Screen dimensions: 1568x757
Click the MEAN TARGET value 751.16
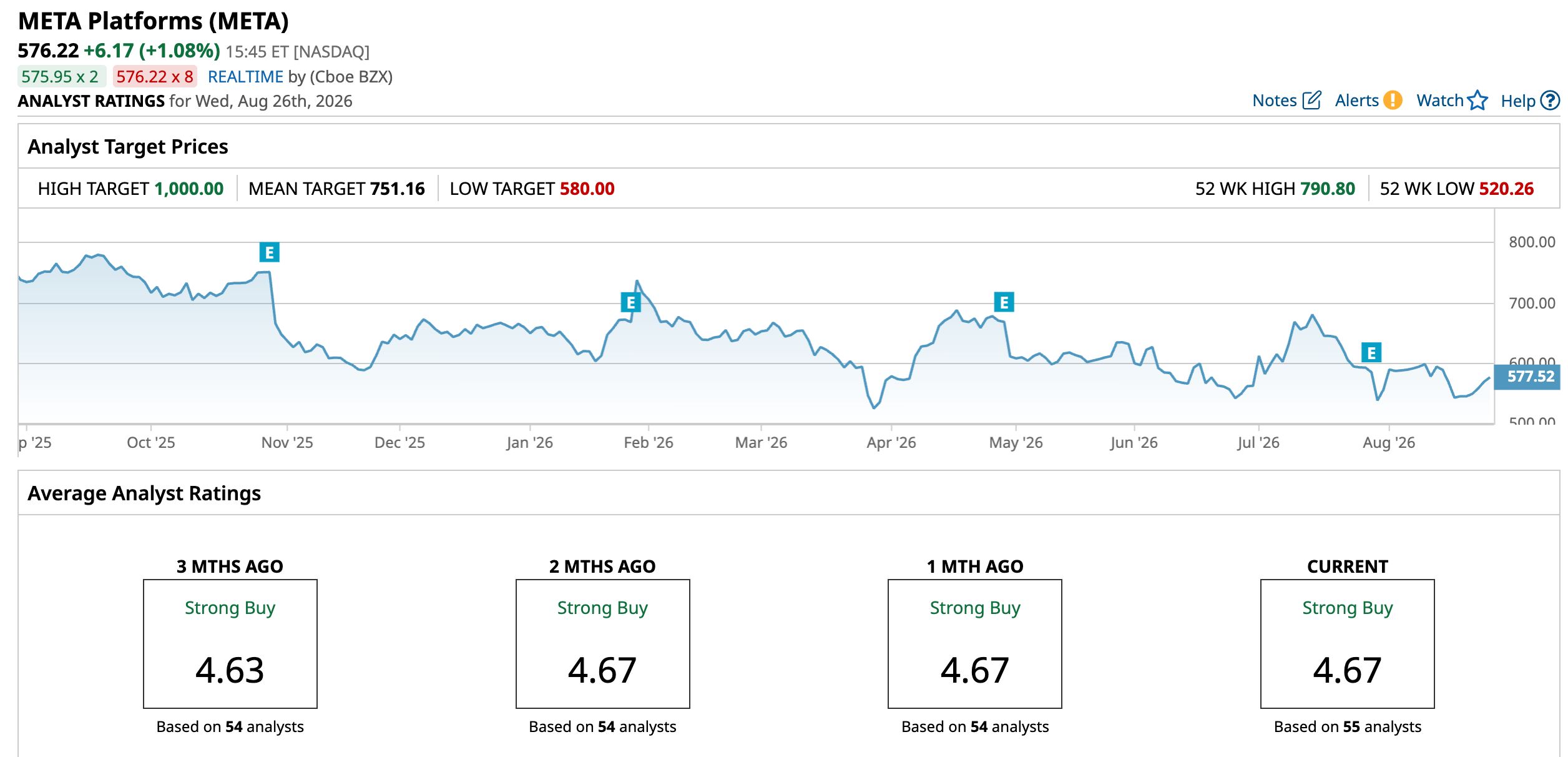coord(398,189)
